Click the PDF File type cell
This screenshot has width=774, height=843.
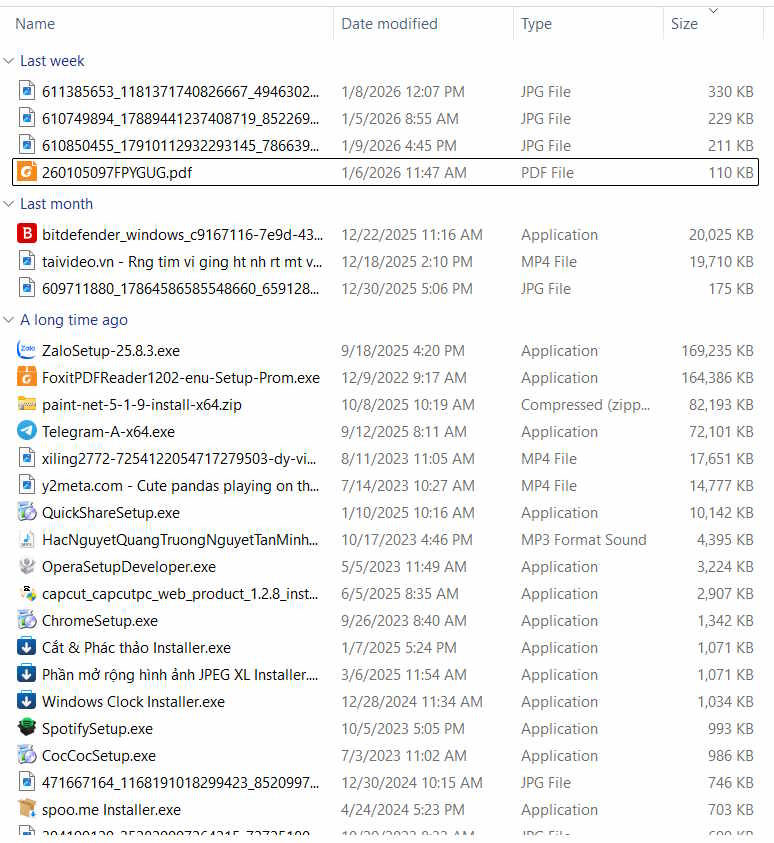coord(547,172)
